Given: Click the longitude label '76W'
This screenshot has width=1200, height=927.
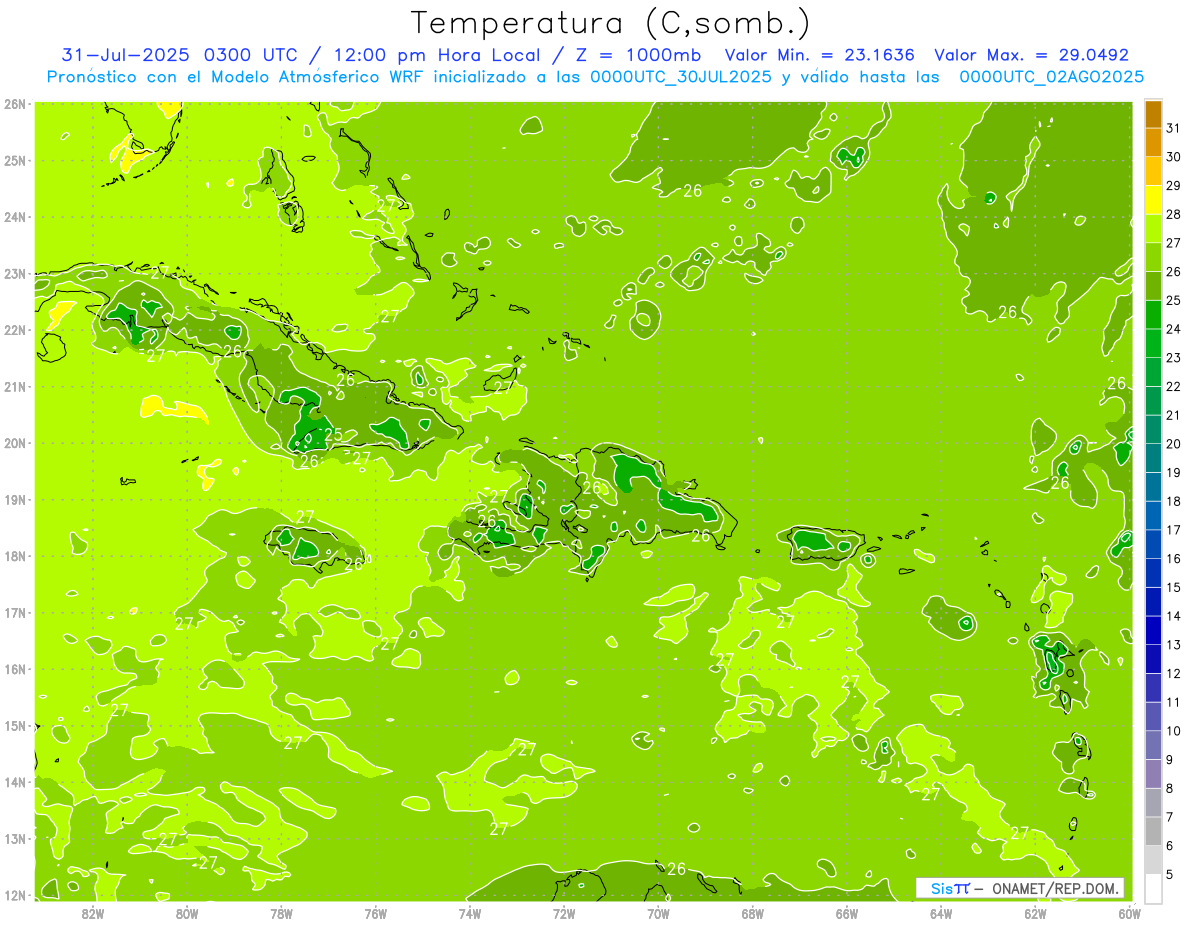Looking at the screenshot, I should click(x=375, y=913).
